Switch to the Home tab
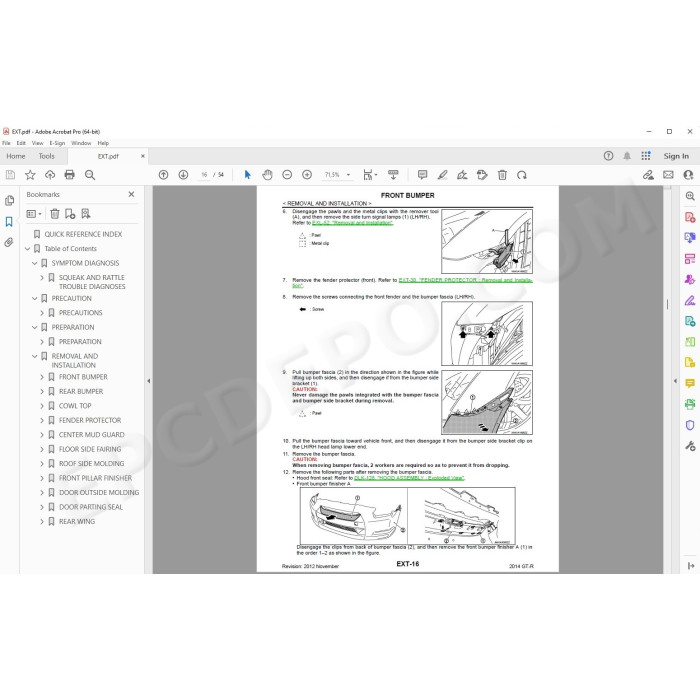 [16, 156]
